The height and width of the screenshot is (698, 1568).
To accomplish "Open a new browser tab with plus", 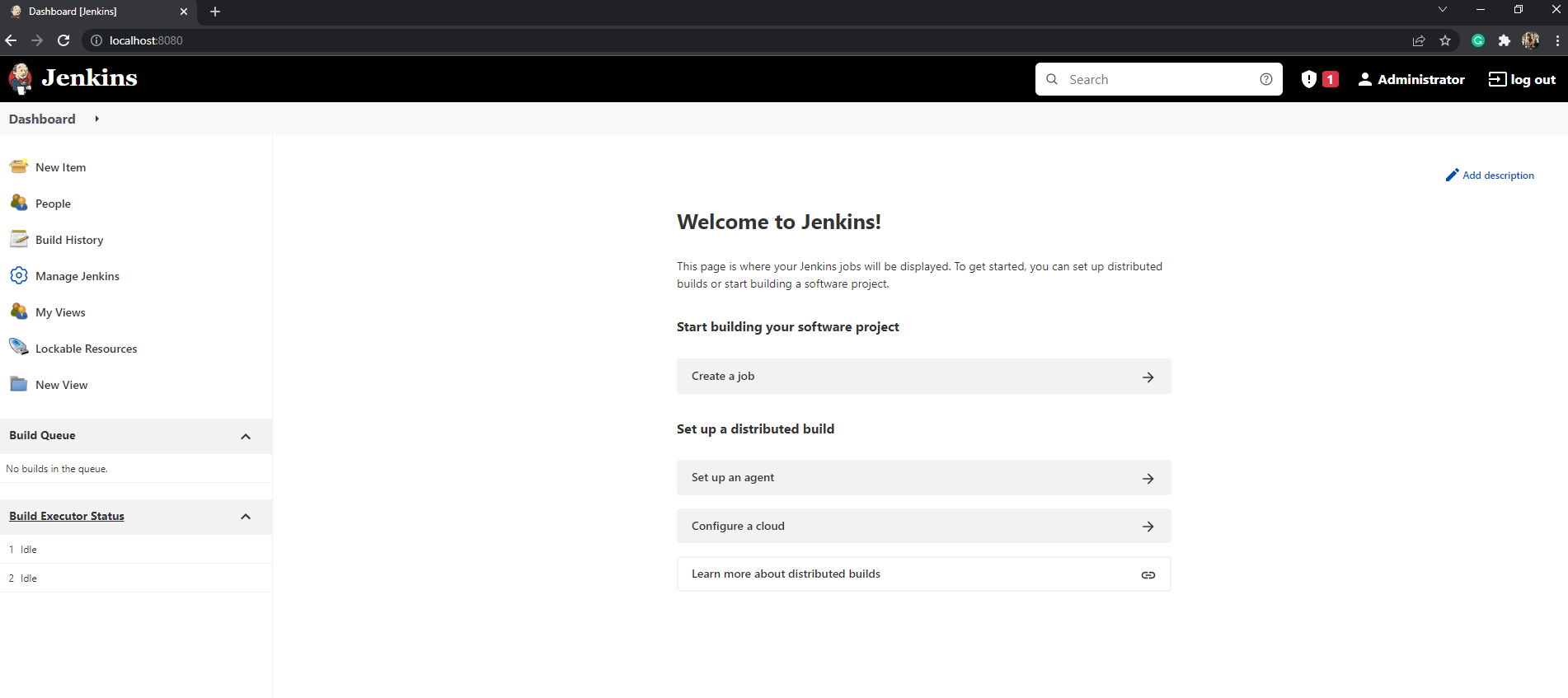I will click(x=215, y=12).
